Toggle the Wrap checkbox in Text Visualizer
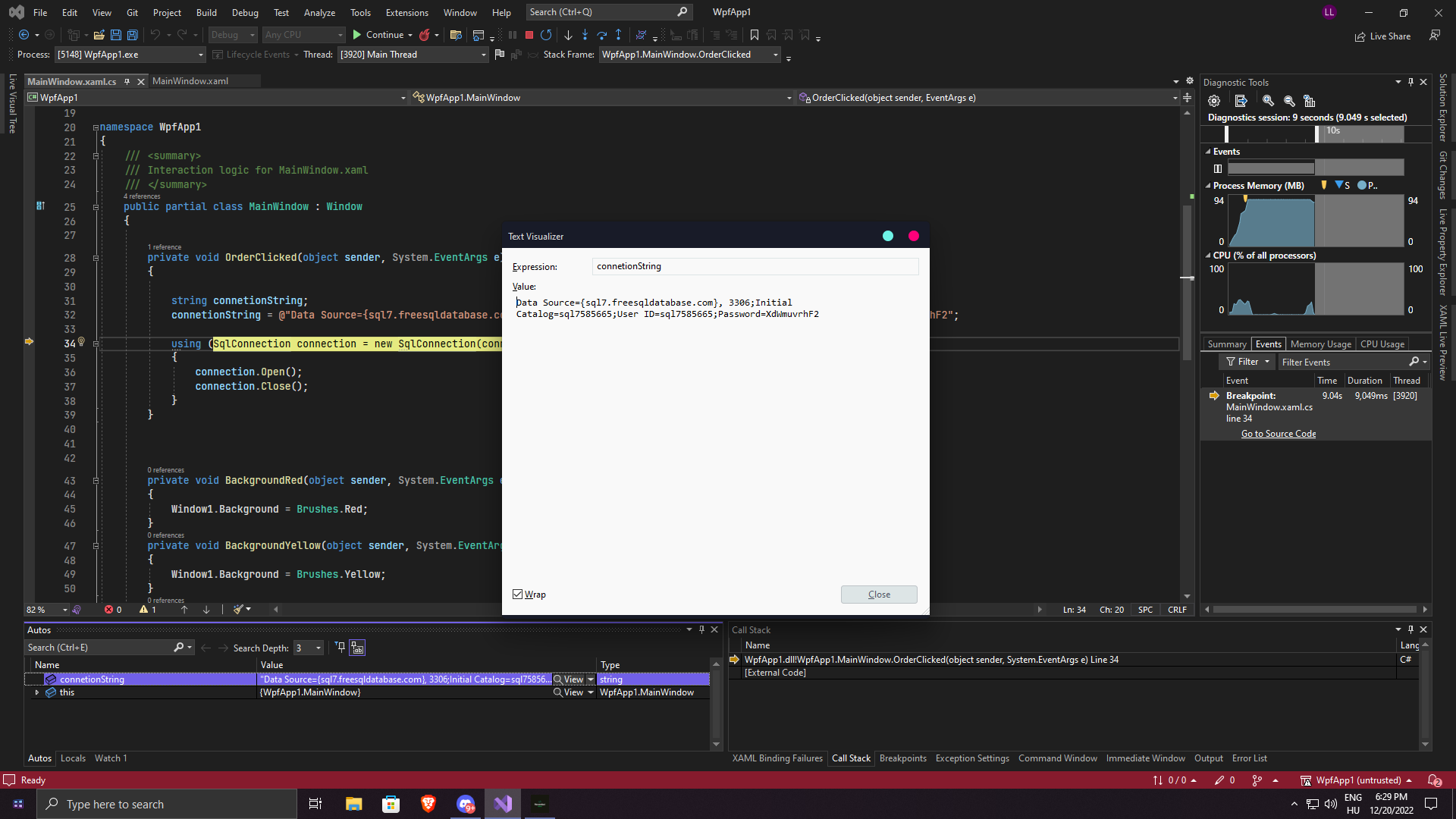Screen dimensions: 1456x819 click(518, 595)
